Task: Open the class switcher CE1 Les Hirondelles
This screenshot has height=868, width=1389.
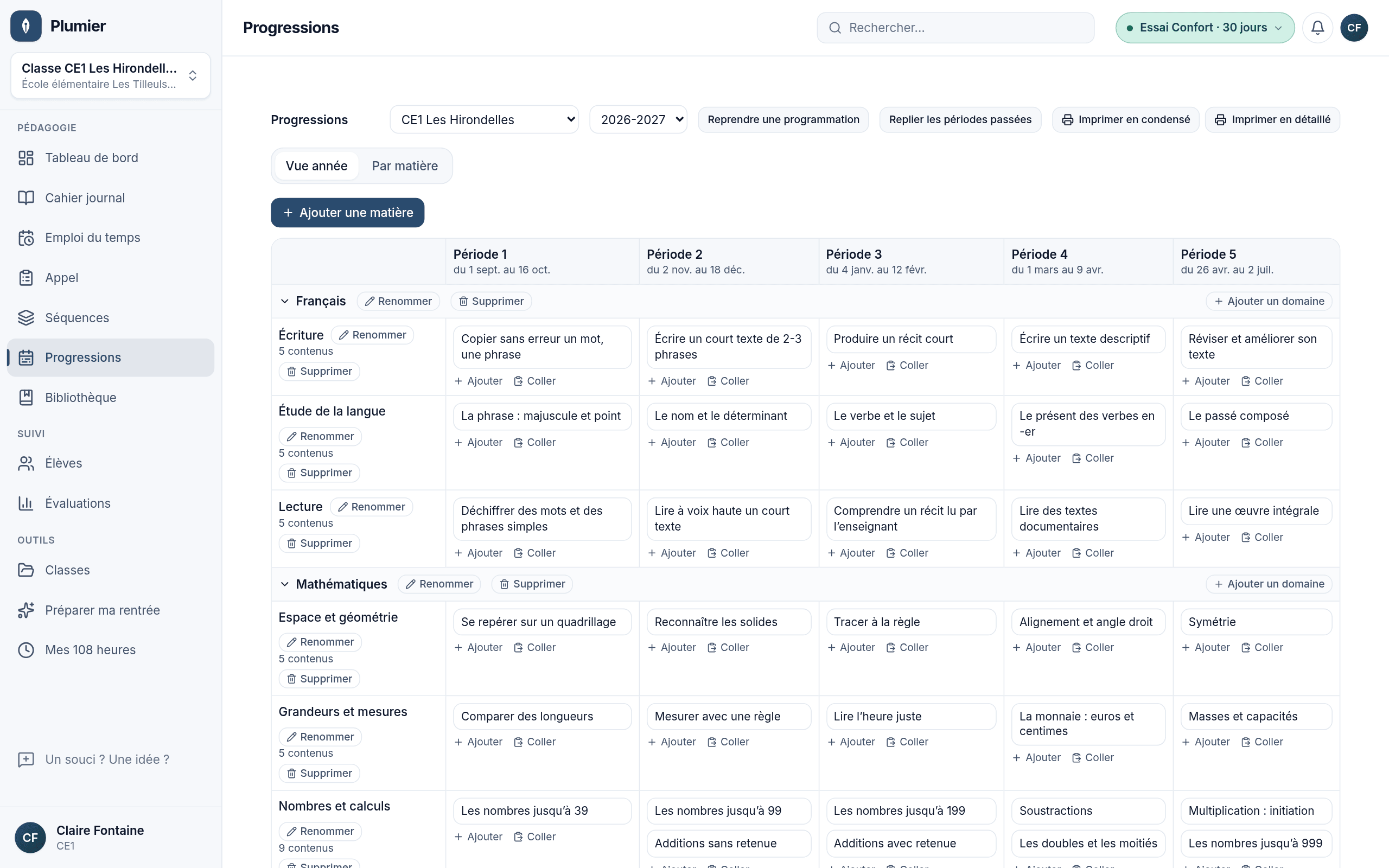Action: point(110,76)
